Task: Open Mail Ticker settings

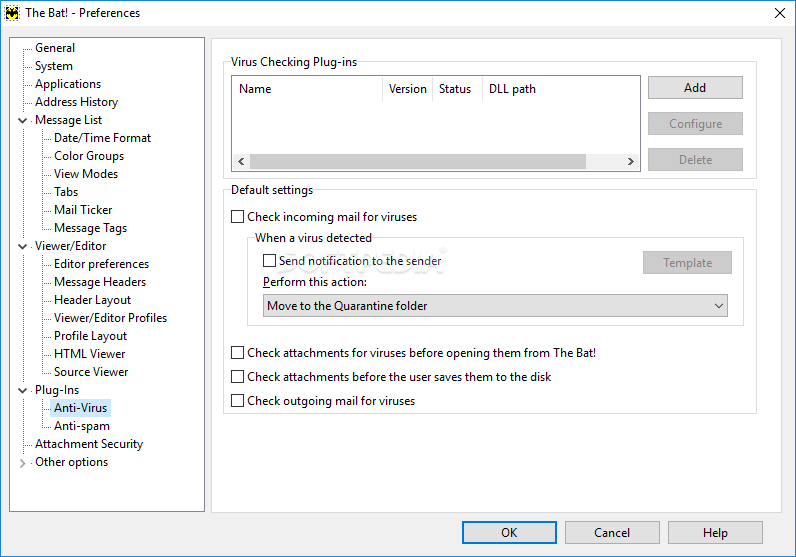Action: [x=83, y=210]
